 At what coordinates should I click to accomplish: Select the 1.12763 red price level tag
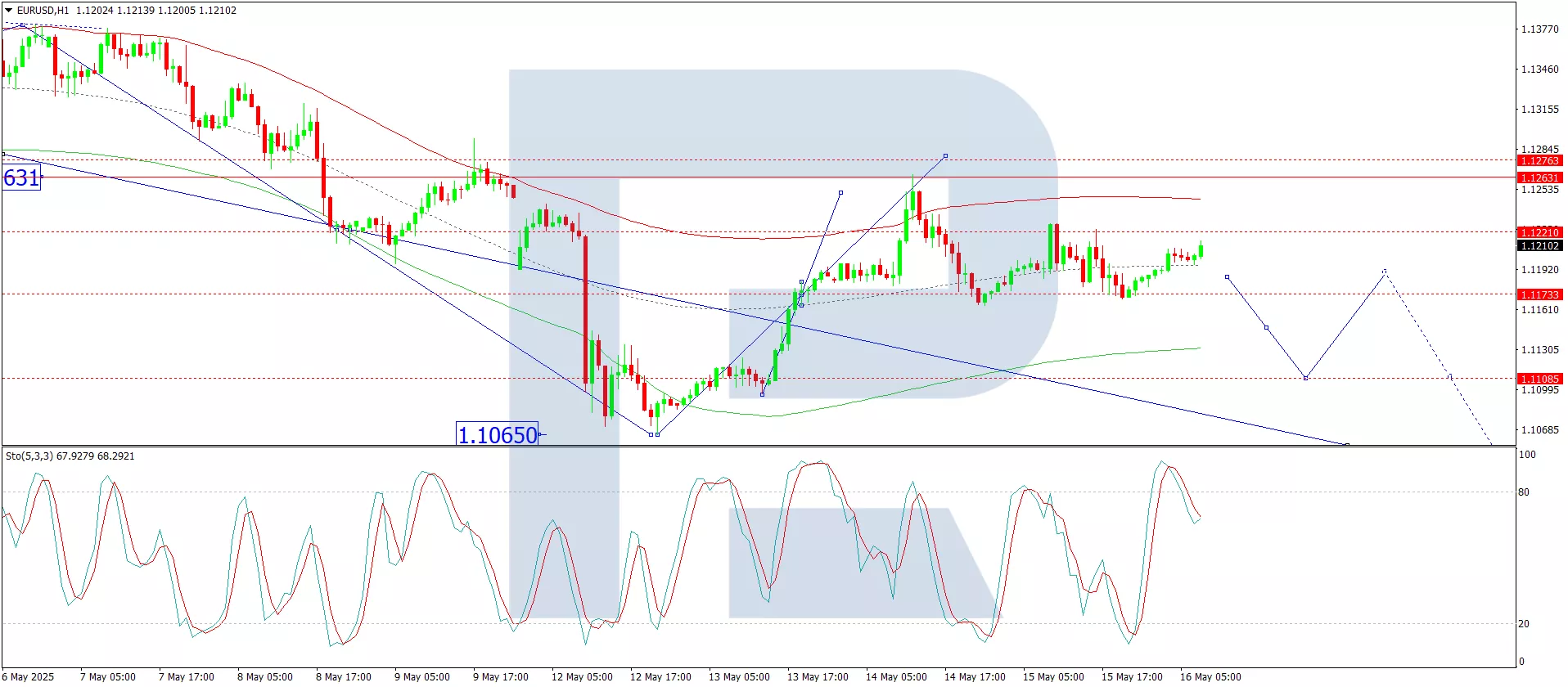(1539, 161)
